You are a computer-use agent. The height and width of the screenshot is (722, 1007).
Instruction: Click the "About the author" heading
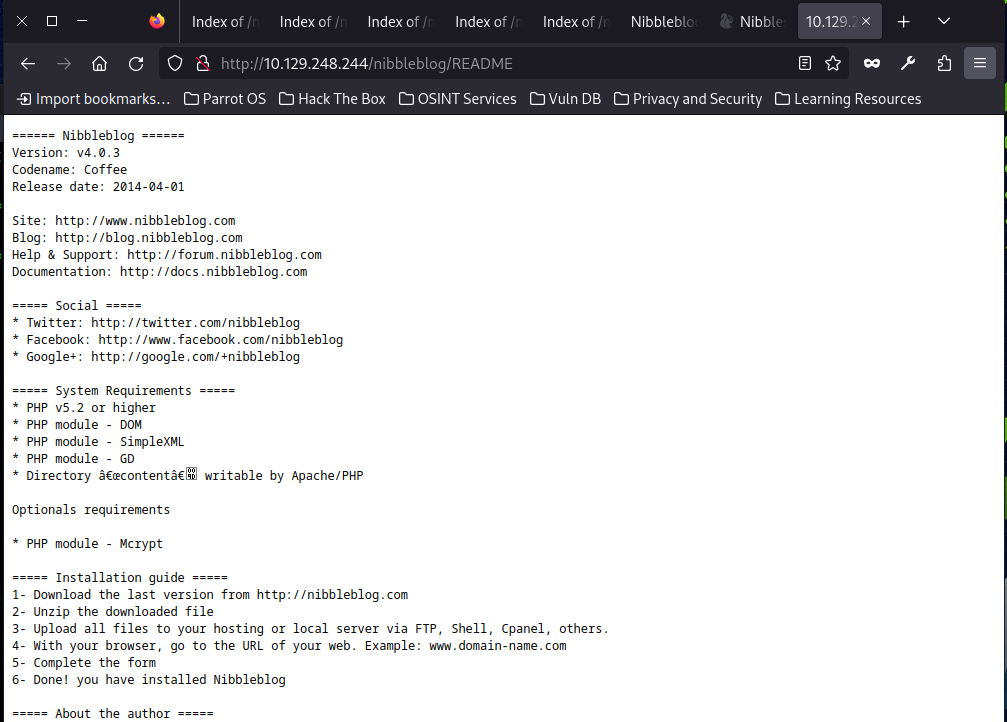pyautogui.click(x=112, y=714)
